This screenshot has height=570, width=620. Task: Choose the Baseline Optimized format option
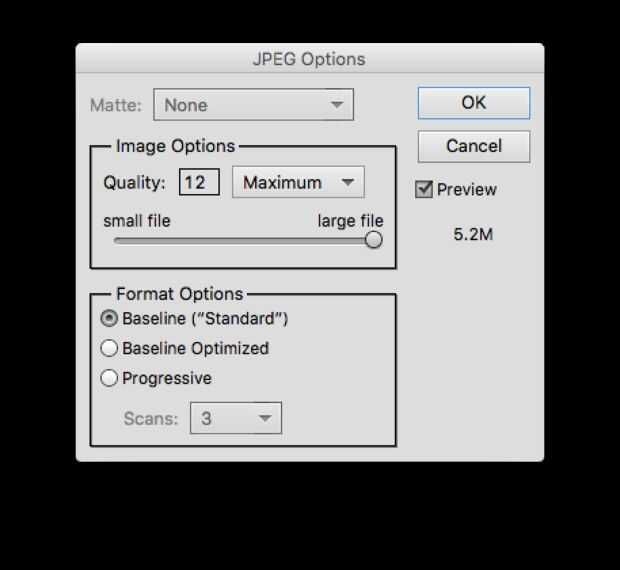[110, 349]
